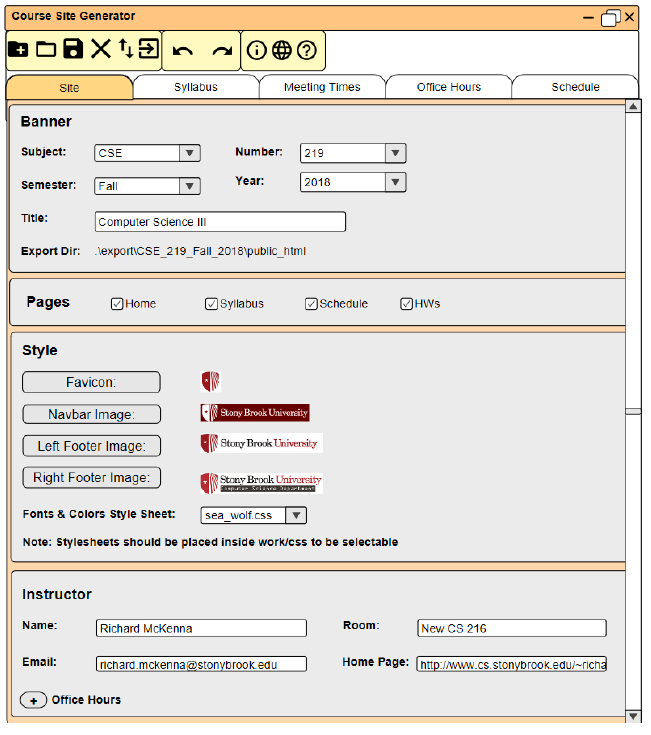Click the scrollbar down arrow
651x735 pixels.
coord(633,717)
